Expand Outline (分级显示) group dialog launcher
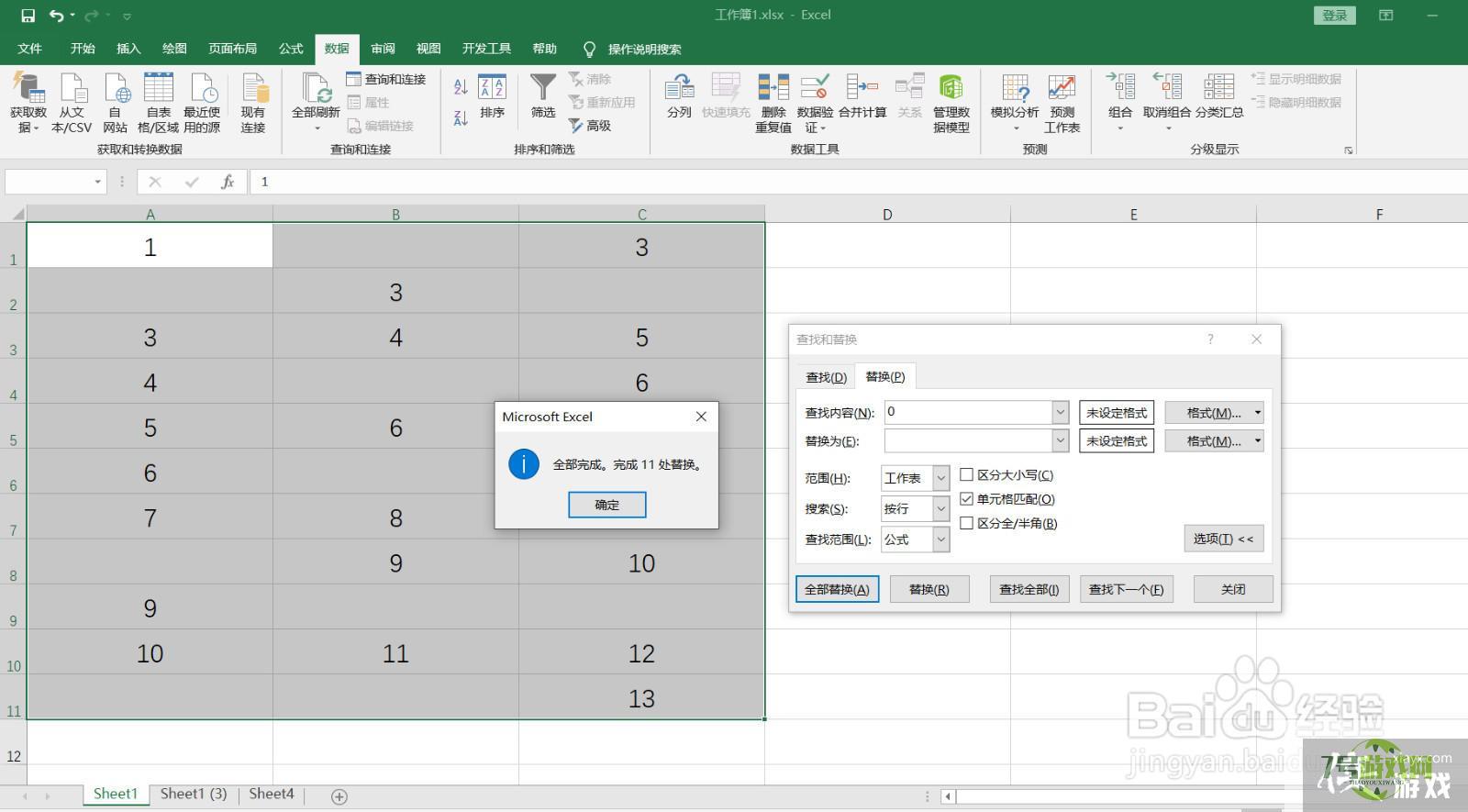The image size is (1468, 812). click(1348, 150)
